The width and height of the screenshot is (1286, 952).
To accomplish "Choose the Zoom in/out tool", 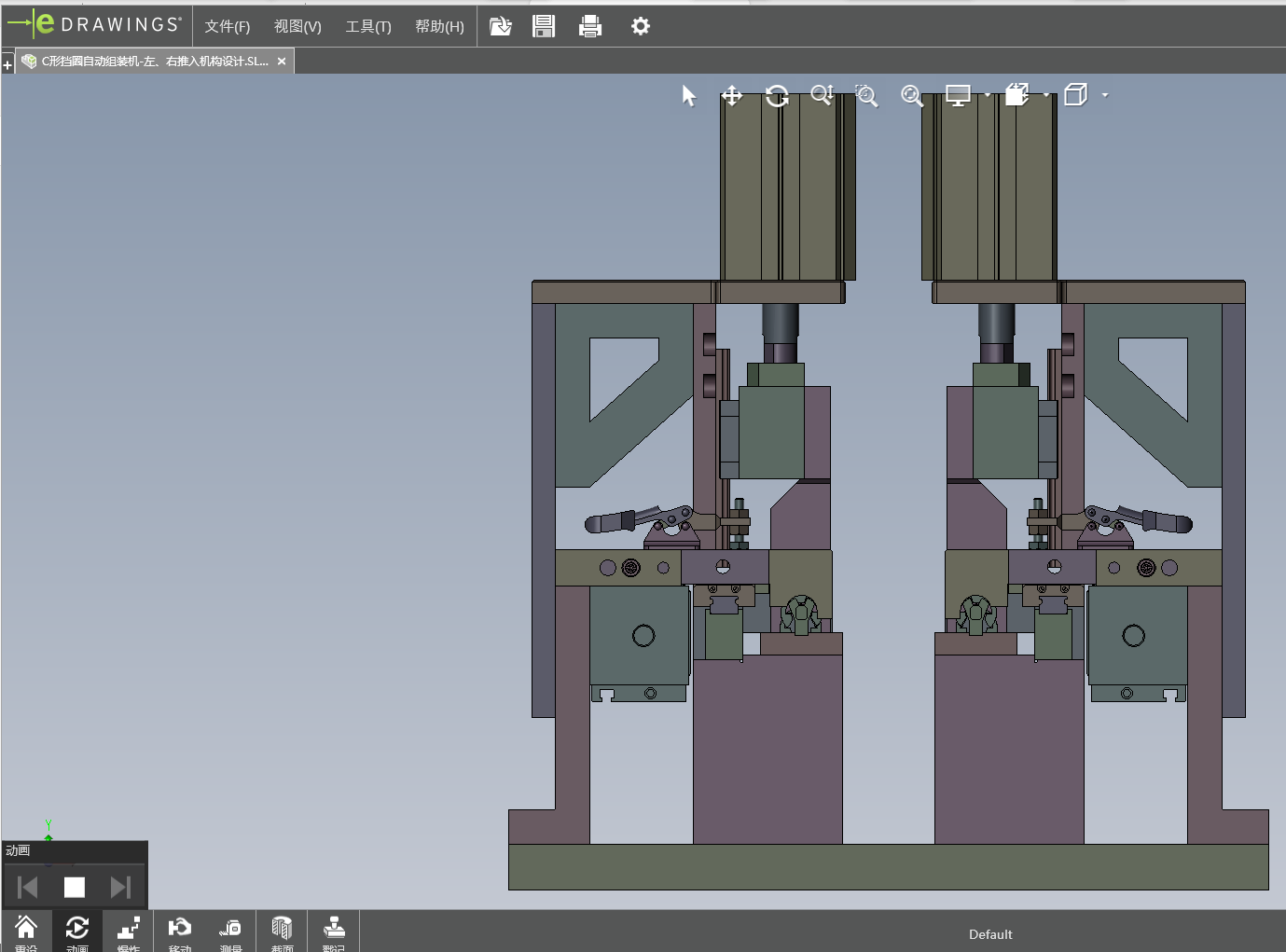I will click(822, 96).
